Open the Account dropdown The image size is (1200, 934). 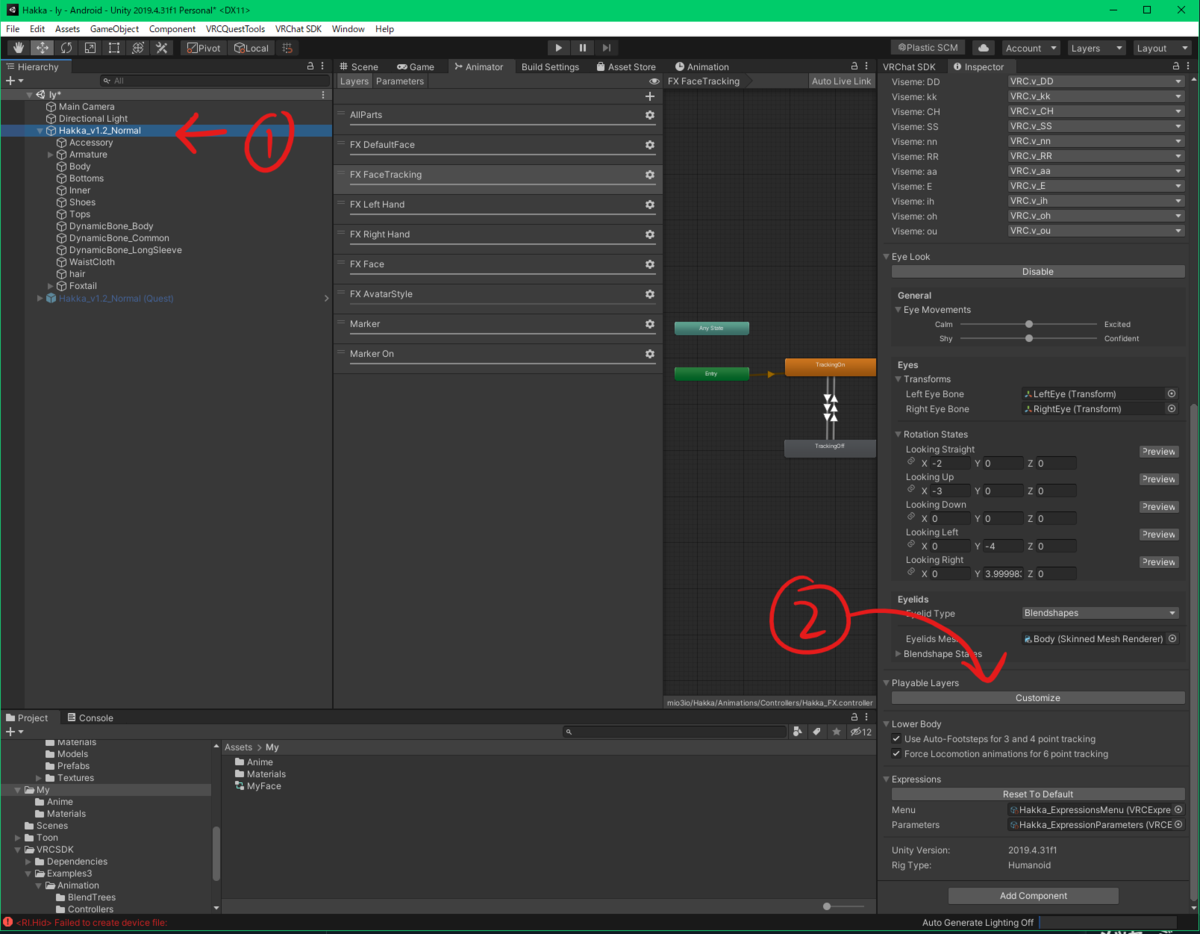coord(1030,48)
